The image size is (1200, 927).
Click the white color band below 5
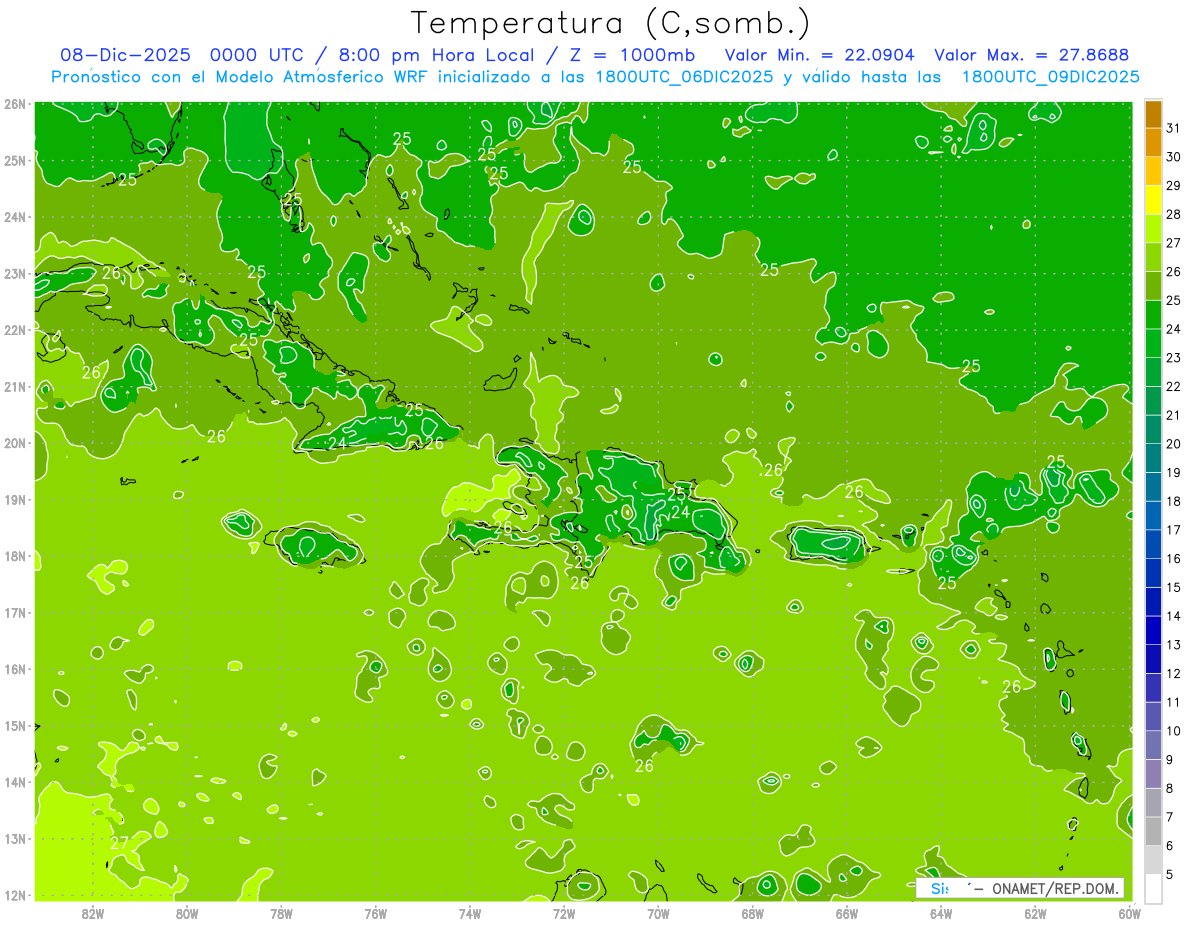click(1153, 888)
